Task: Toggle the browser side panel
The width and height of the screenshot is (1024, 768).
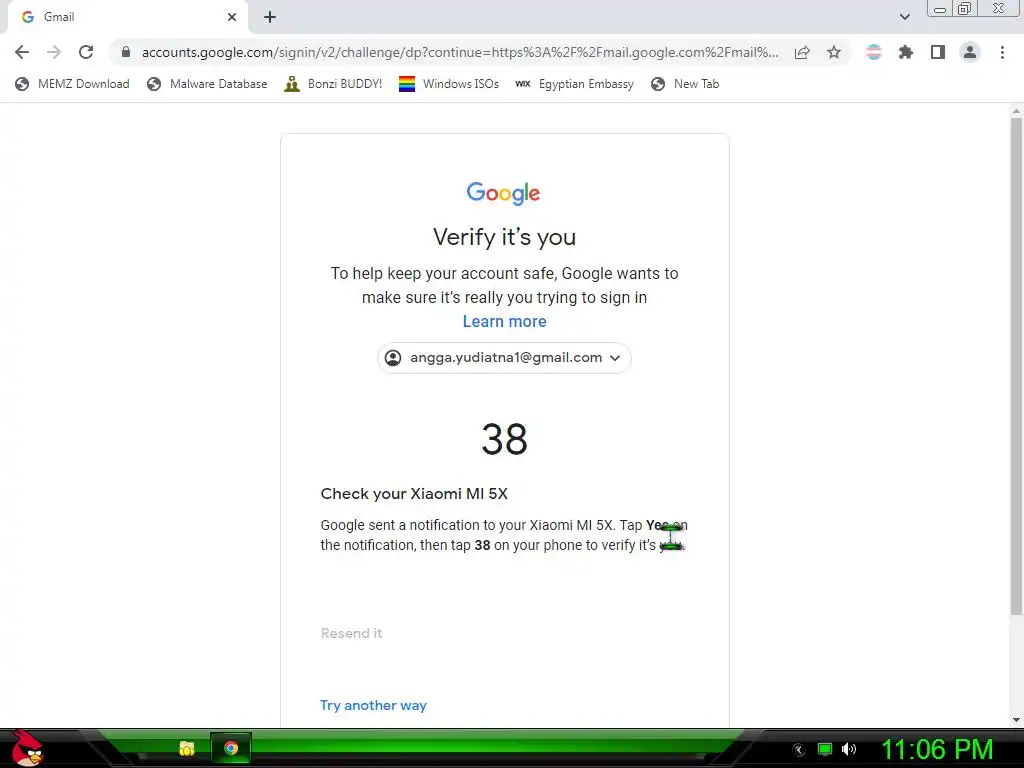Action: [x=938, y=52]
